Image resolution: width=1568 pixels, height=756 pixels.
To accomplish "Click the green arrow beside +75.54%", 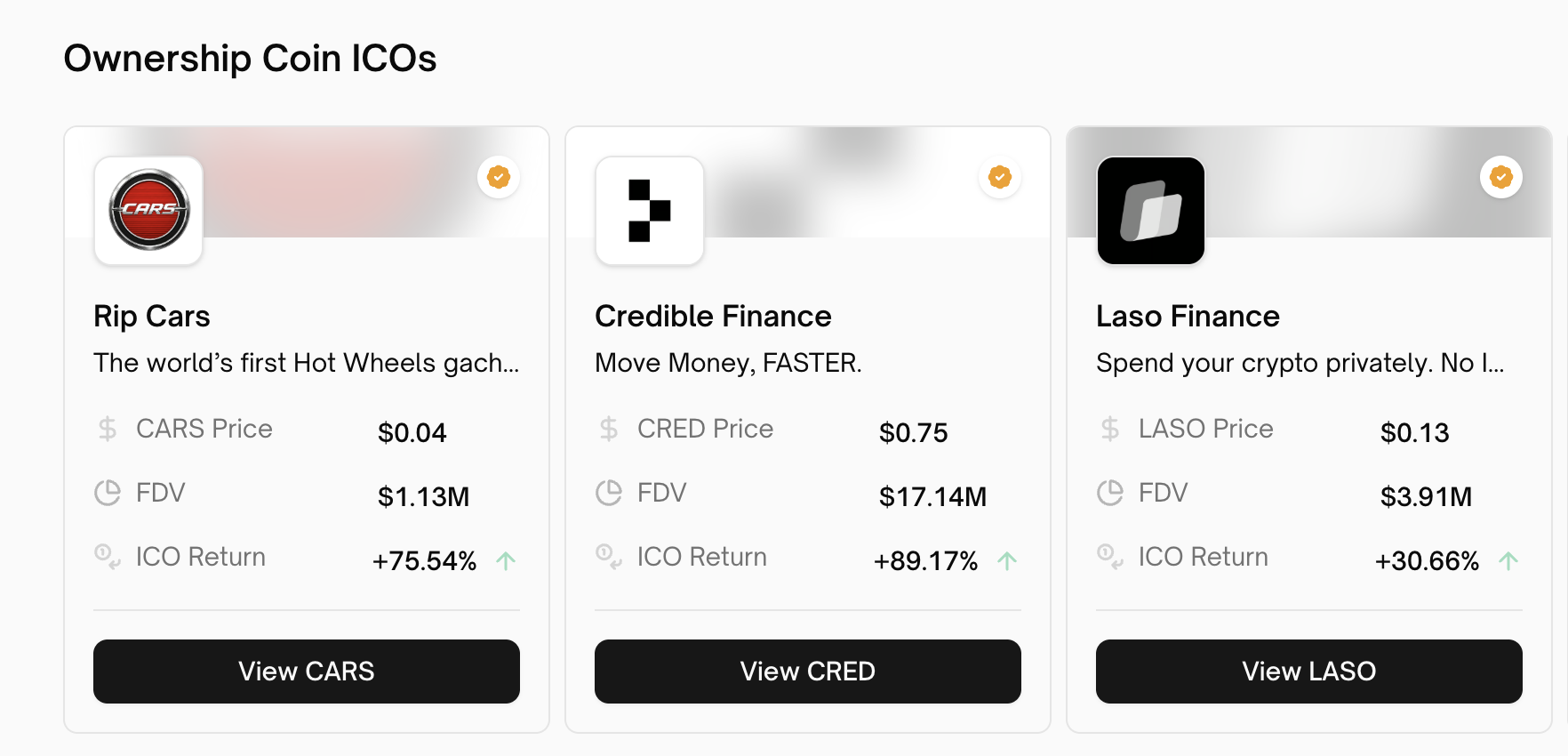I will [506, 560].
